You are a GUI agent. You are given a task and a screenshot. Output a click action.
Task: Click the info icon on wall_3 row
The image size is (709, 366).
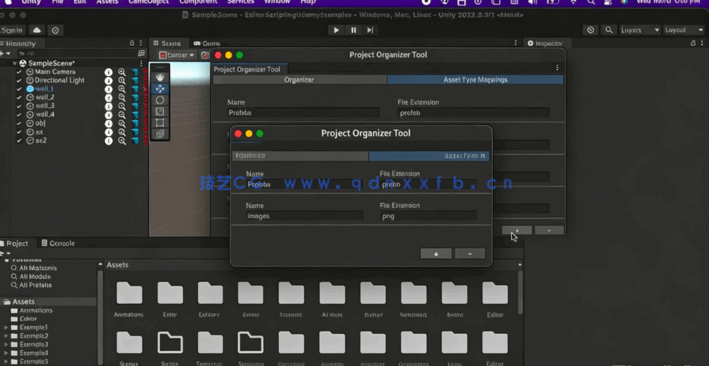click(x=109, y=106)
